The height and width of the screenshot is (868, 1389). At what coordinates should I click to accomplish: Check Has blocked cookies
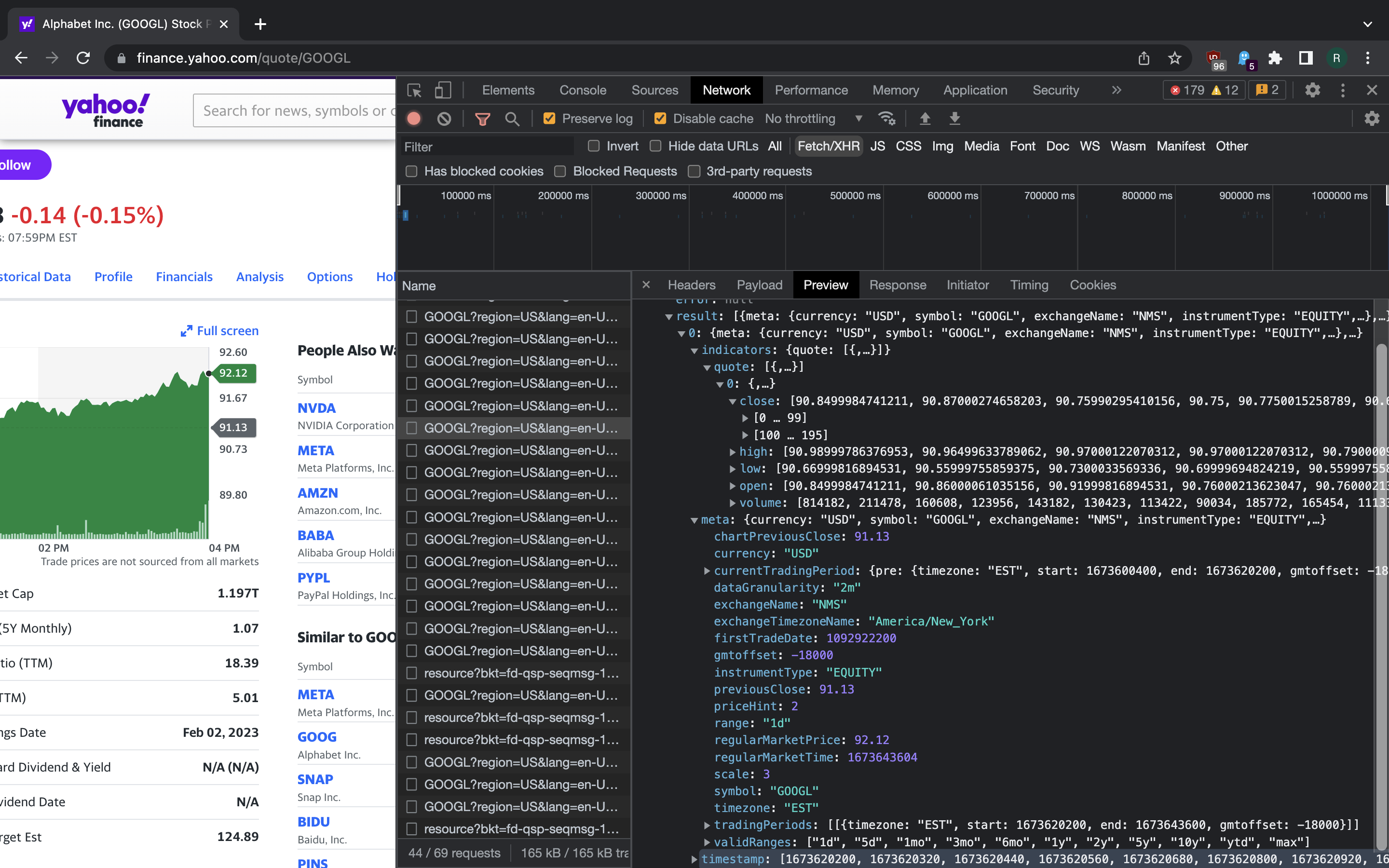(x=411, y=172)
